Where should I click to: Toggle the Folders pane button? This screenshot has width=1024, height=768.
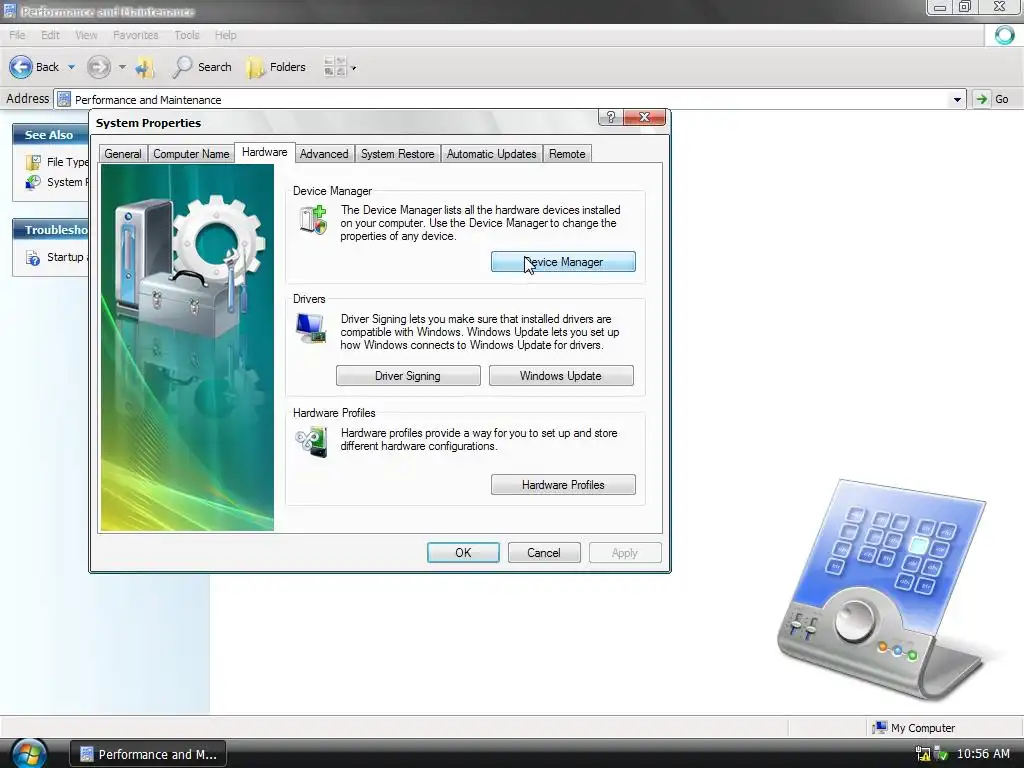276,67
